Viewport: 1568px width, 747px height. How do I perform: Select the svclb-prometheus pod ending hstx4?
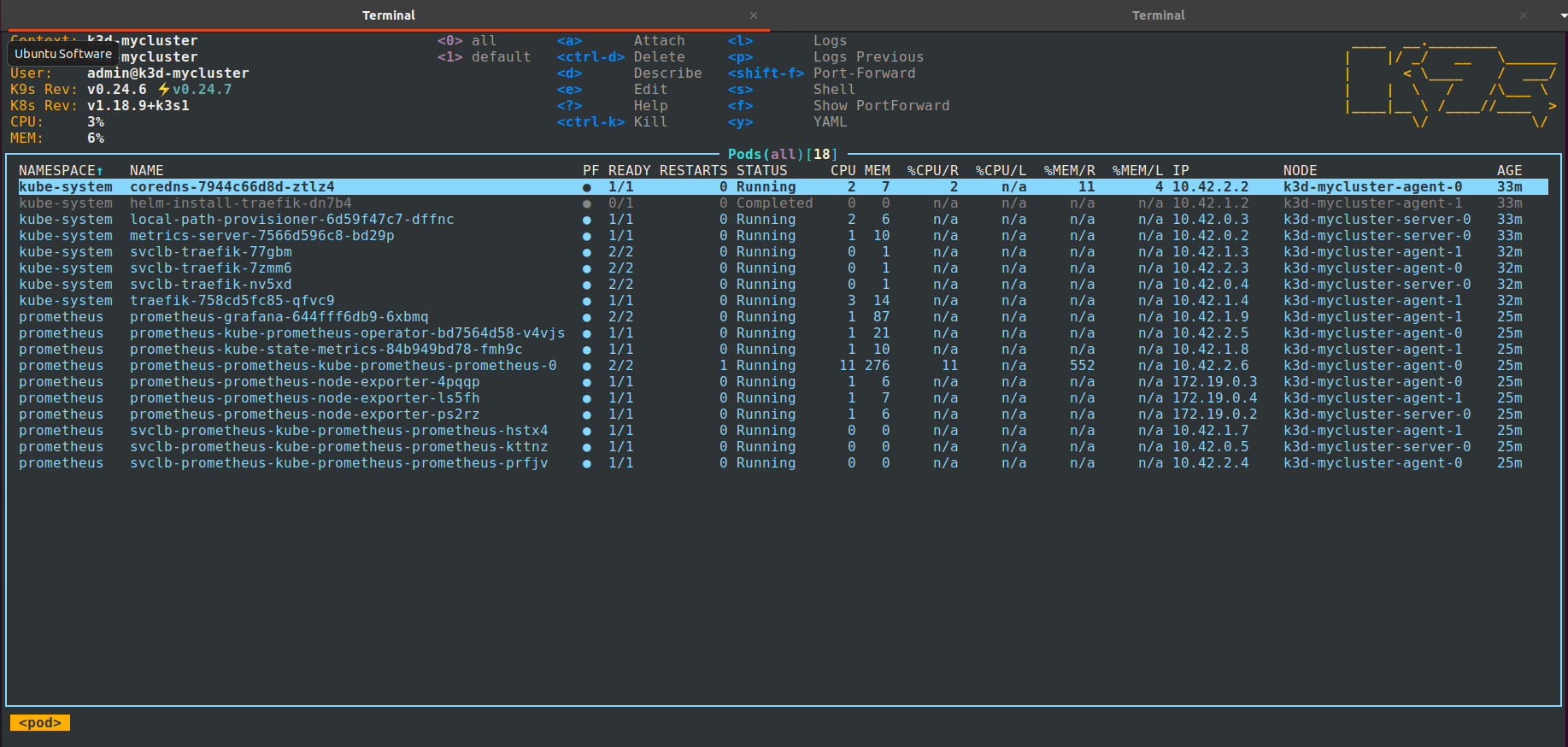click(784, 430)
